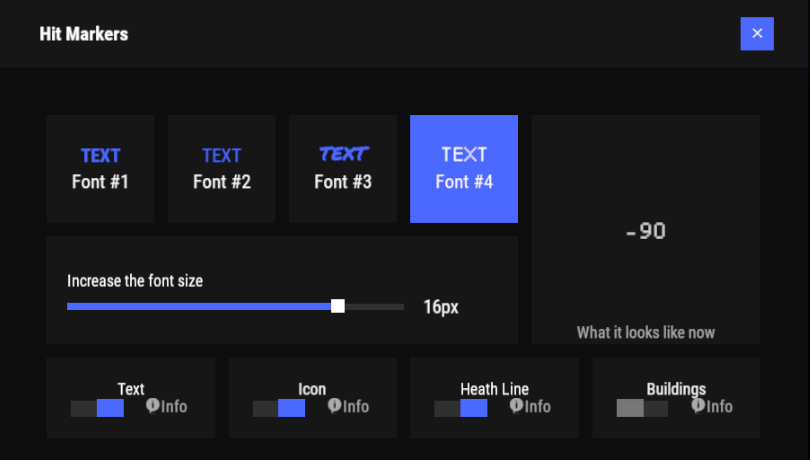Click the font size slider handle
This screenshot has width=810, height=460.
(x=338, y=306)
